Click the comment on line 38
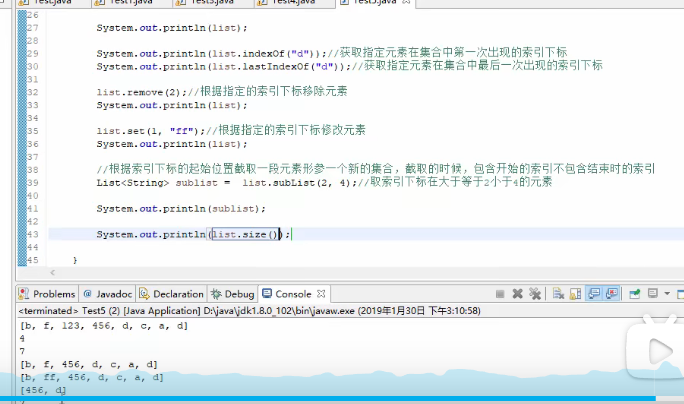684x404 pixels. 376,169
